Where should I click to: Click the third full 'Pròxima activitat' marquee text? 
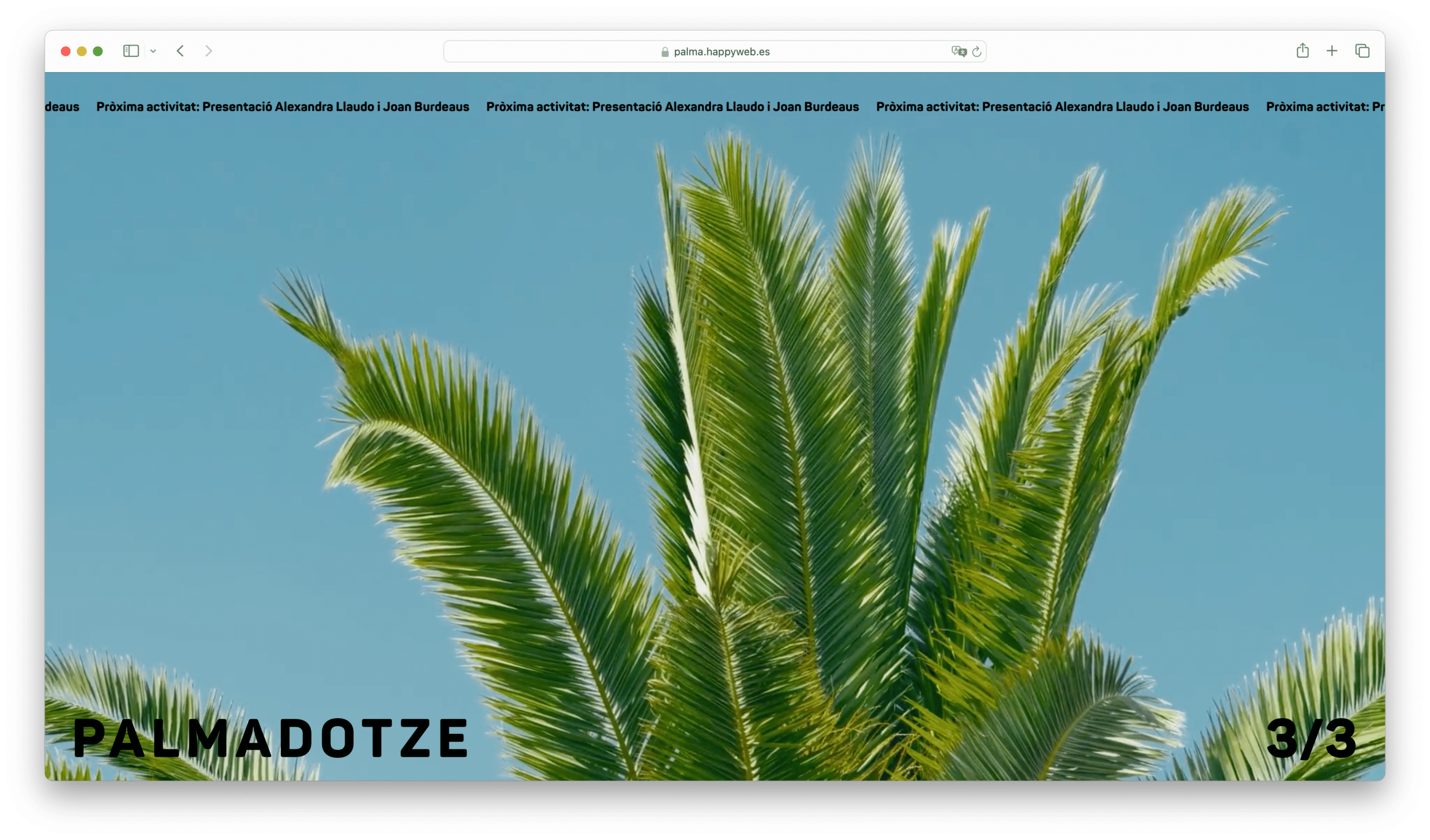coord(1062,107)
